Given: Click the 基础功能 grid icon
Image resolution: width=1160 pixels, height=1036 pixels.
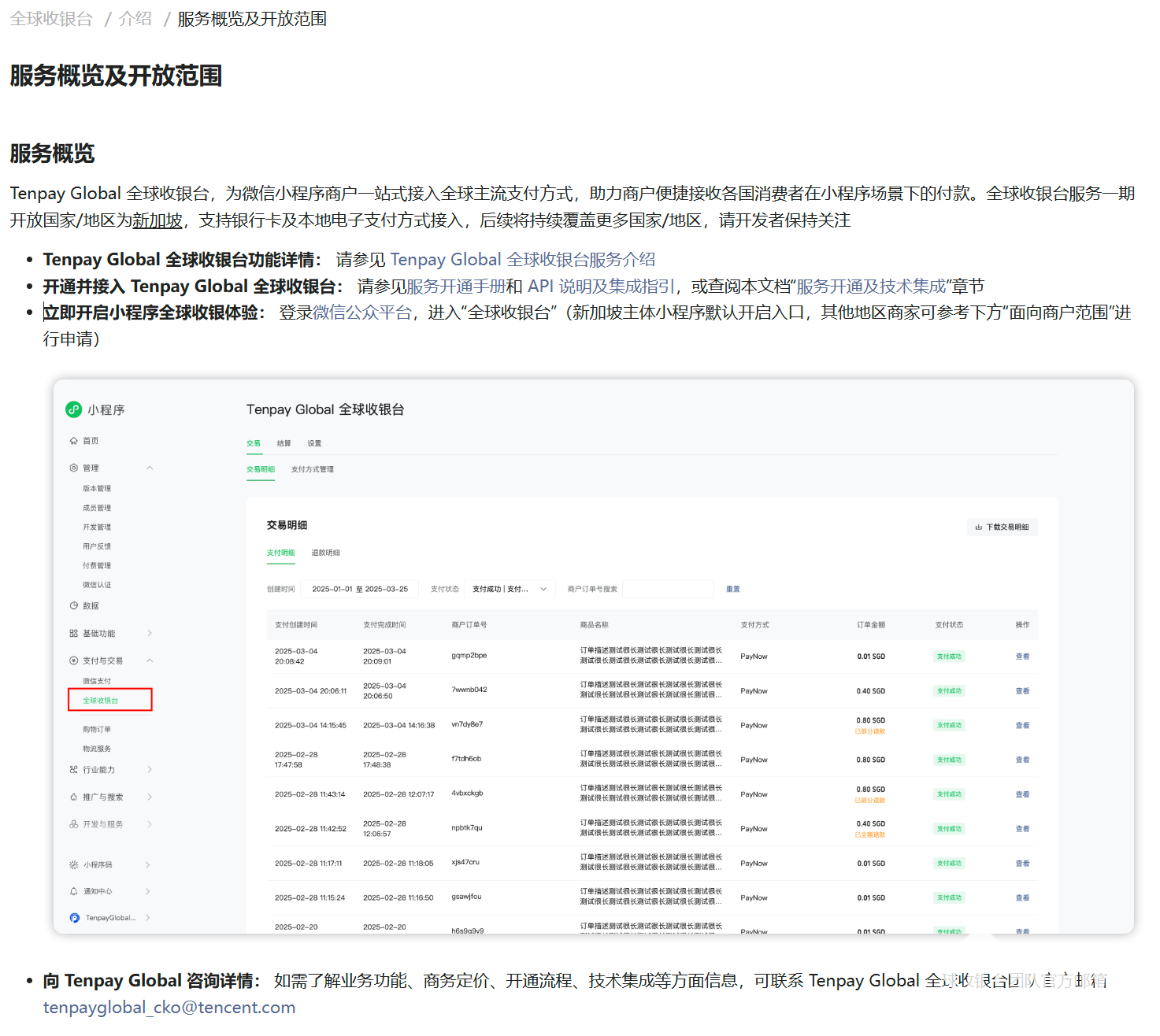Looking at the screenshot, I should tap(73, 633).
